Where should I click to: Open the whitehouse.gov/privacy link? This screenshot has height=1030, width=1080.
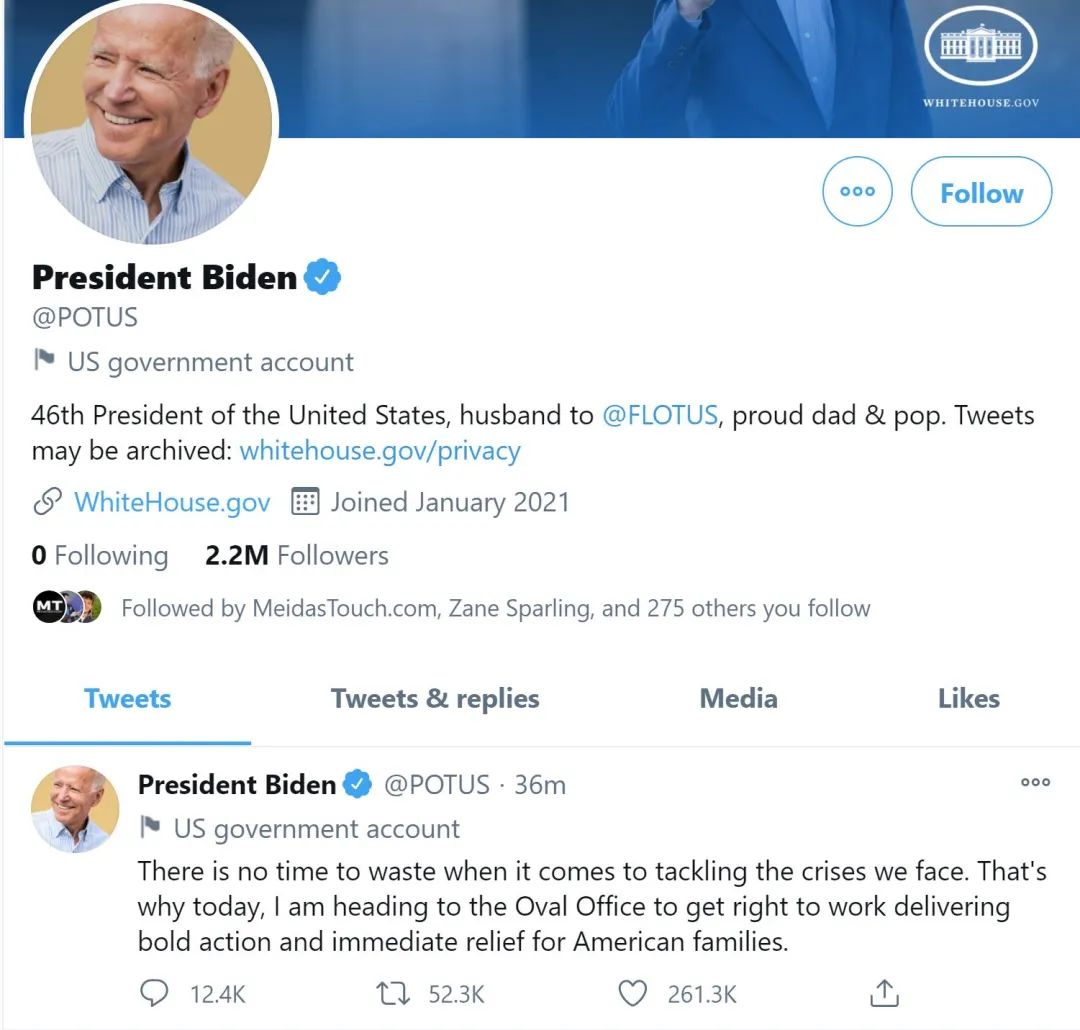[380, 450]
